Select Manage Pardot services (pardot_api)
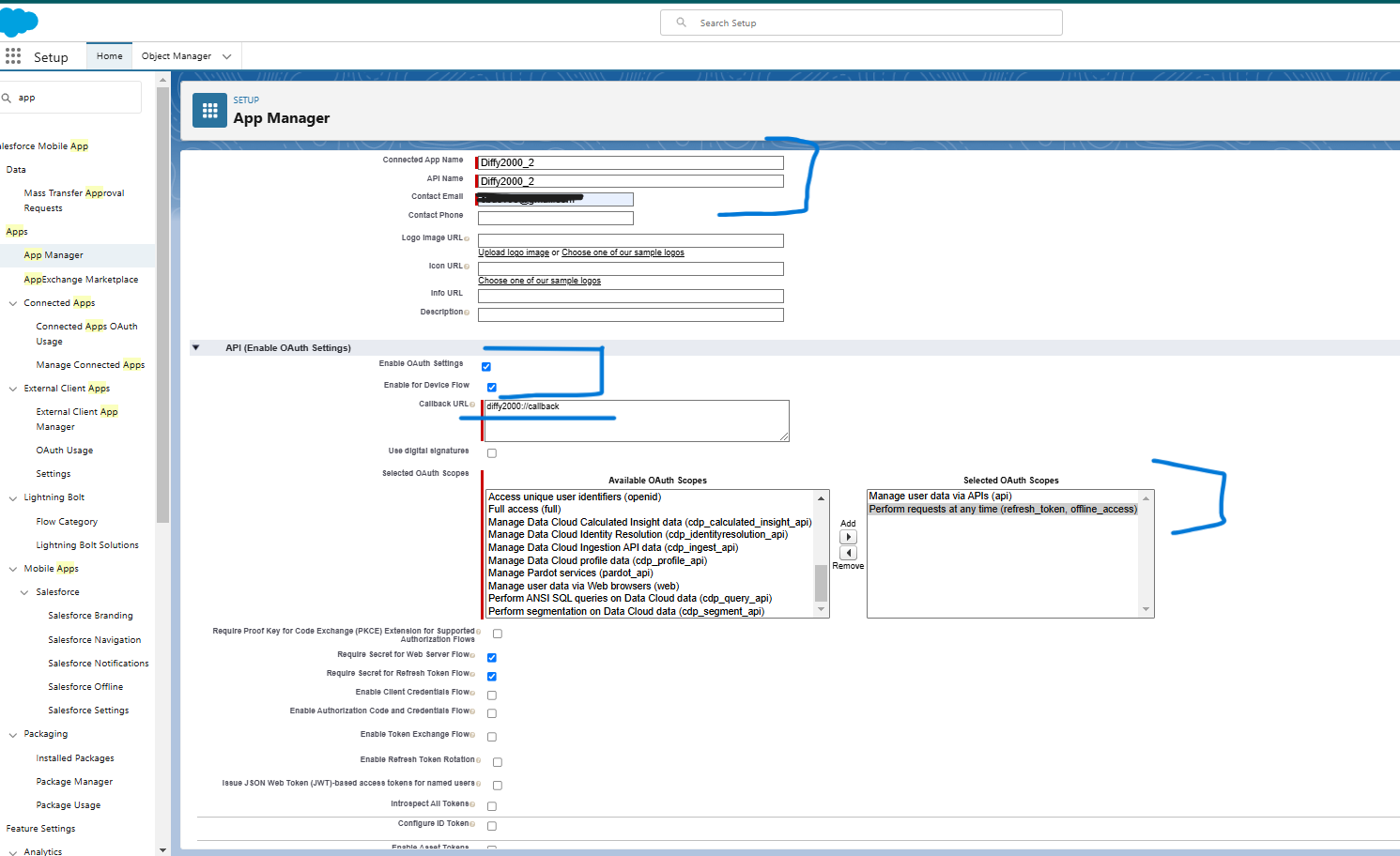 tap(570, 573)
